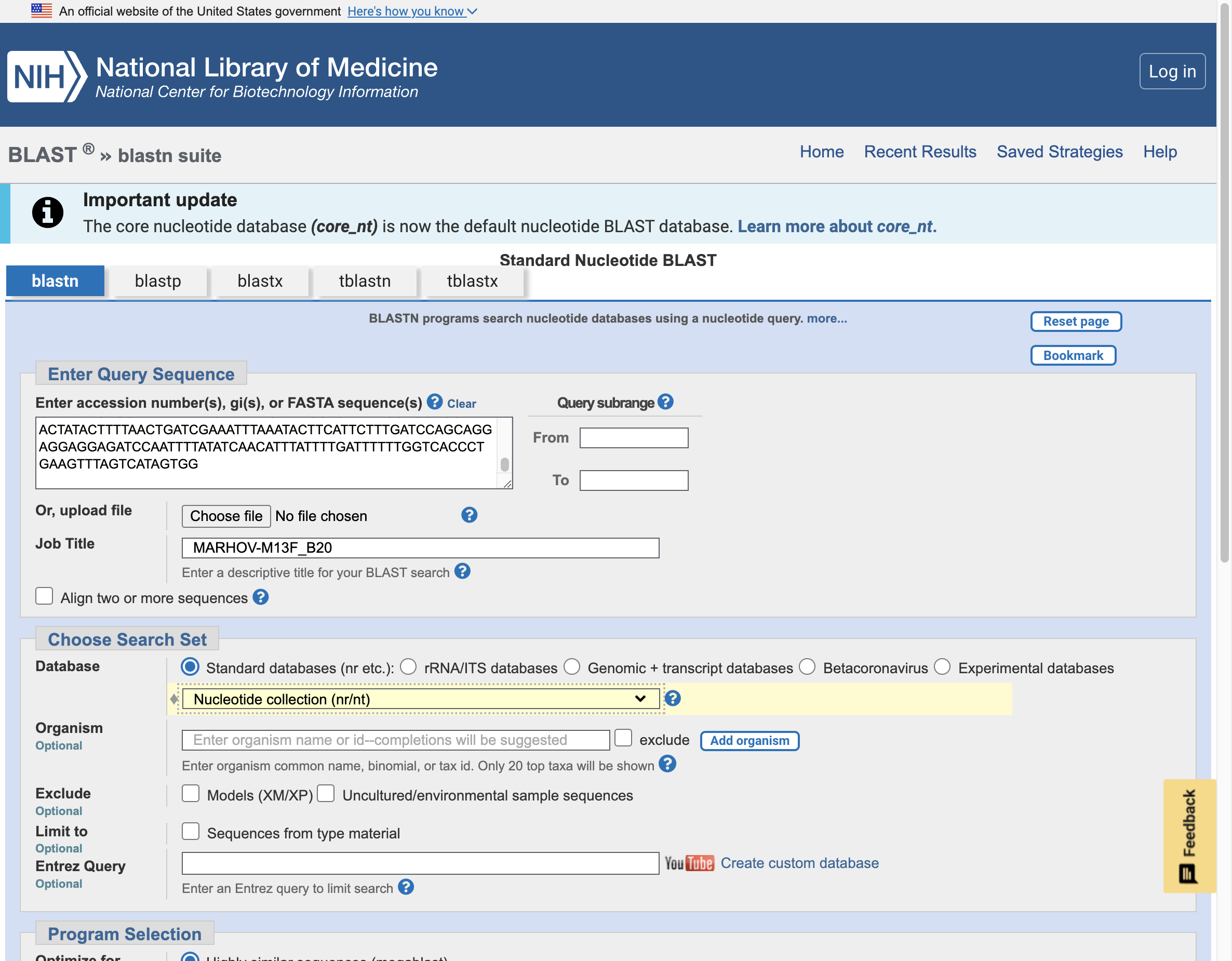This screenshot has width=1232, height=961.
Task: Click the US flag icon
Action: click(41, 11)
